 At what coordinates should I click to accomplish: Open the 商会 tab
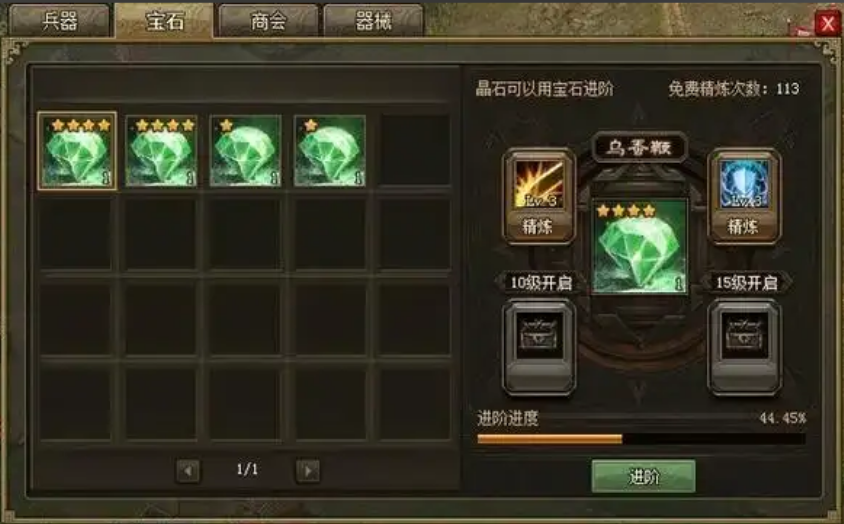(x=268, y=21)
